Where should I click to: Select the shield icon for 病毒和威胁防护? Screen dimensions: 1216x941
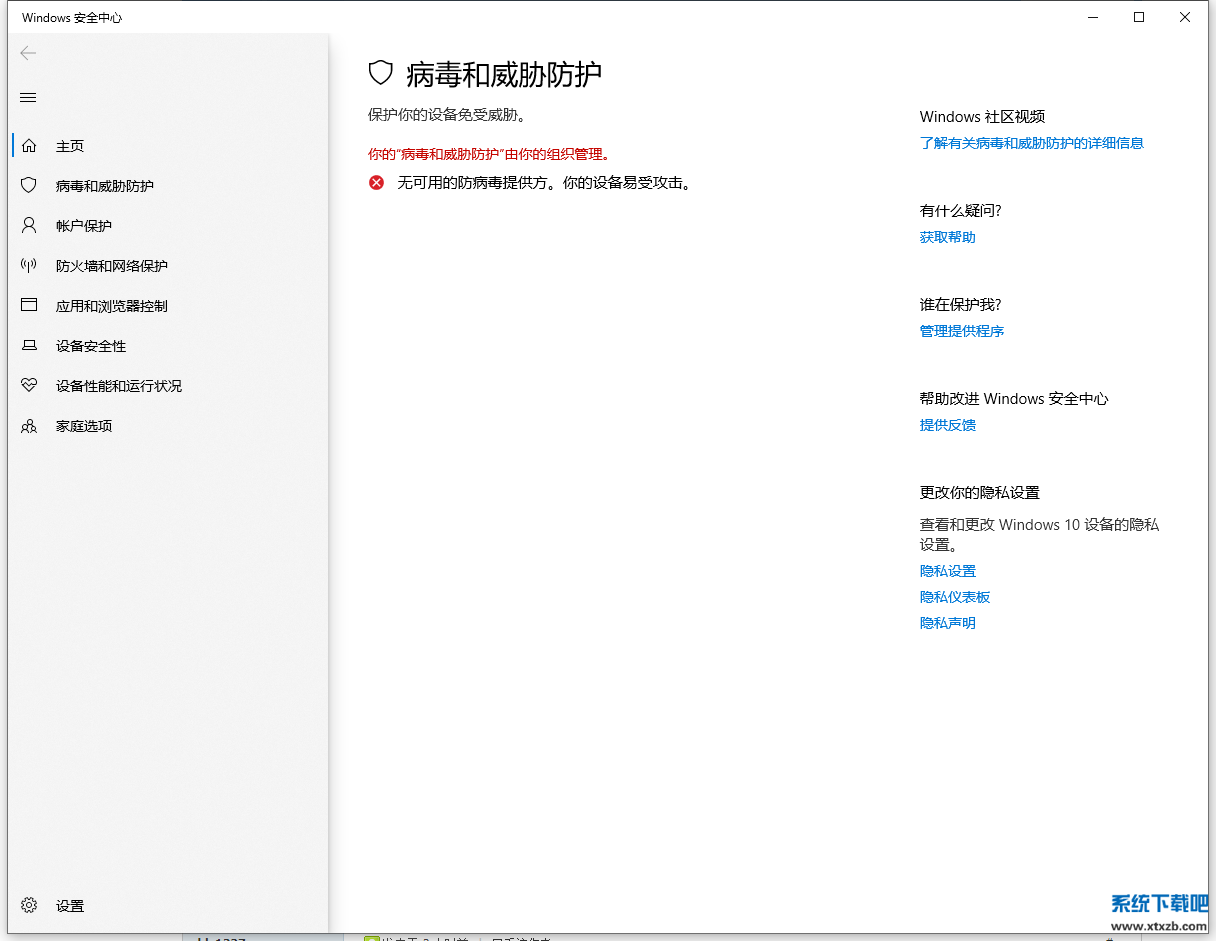click(x=28, y=185)
